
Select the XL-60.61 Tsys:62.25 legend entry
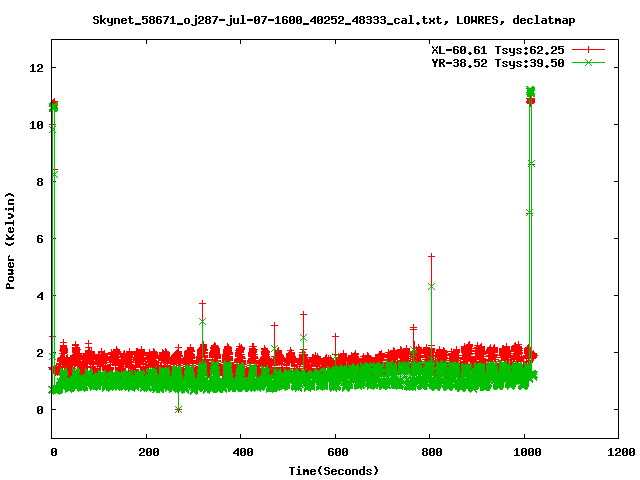click(x=498, y=50)
